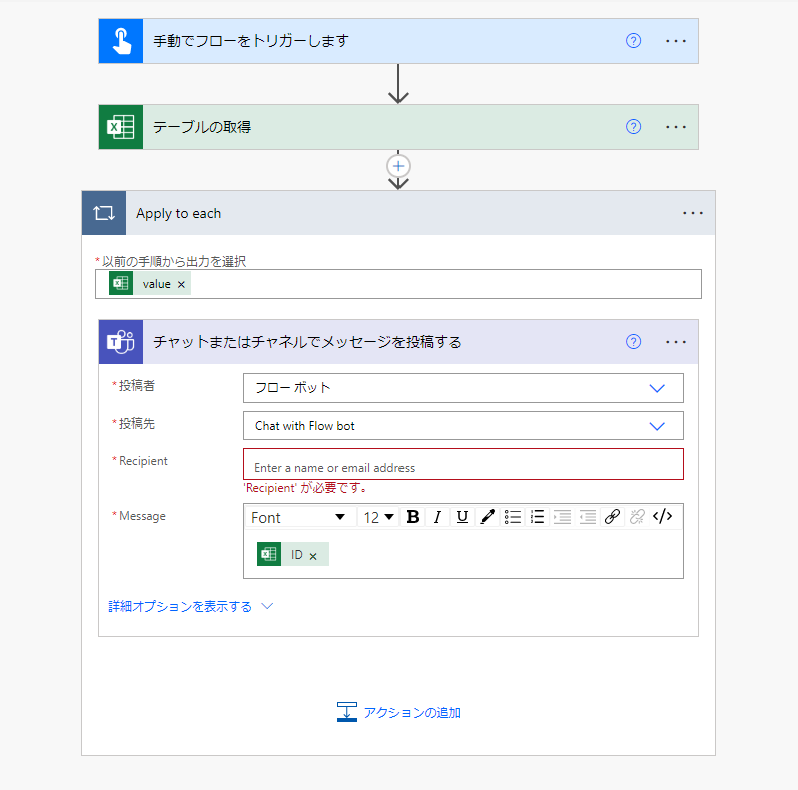The width and height of the screenshot is (798, 790).
Task: Click the insert hyperlink icon
Action: point(612,517)
